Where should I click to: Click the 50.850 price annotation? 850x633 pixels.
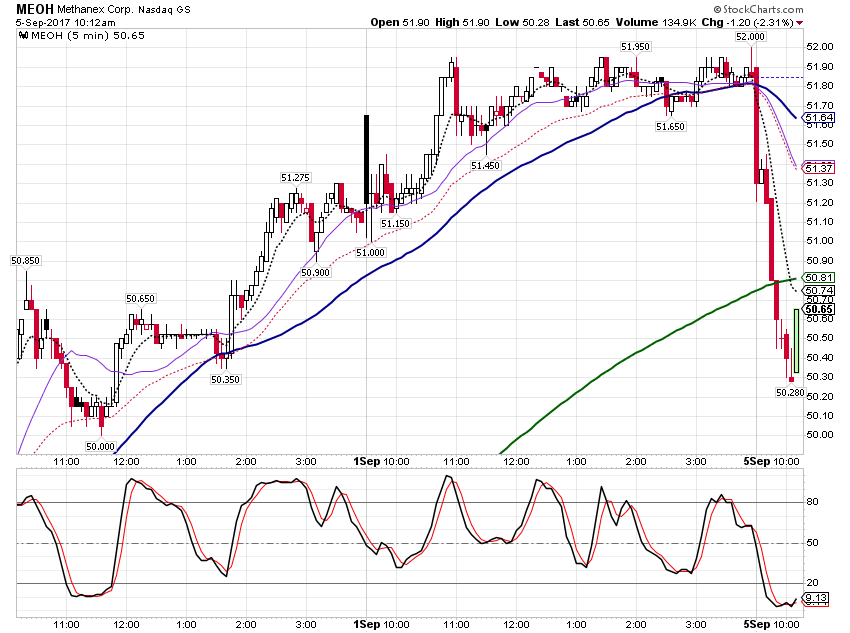(x=25, y=261)
